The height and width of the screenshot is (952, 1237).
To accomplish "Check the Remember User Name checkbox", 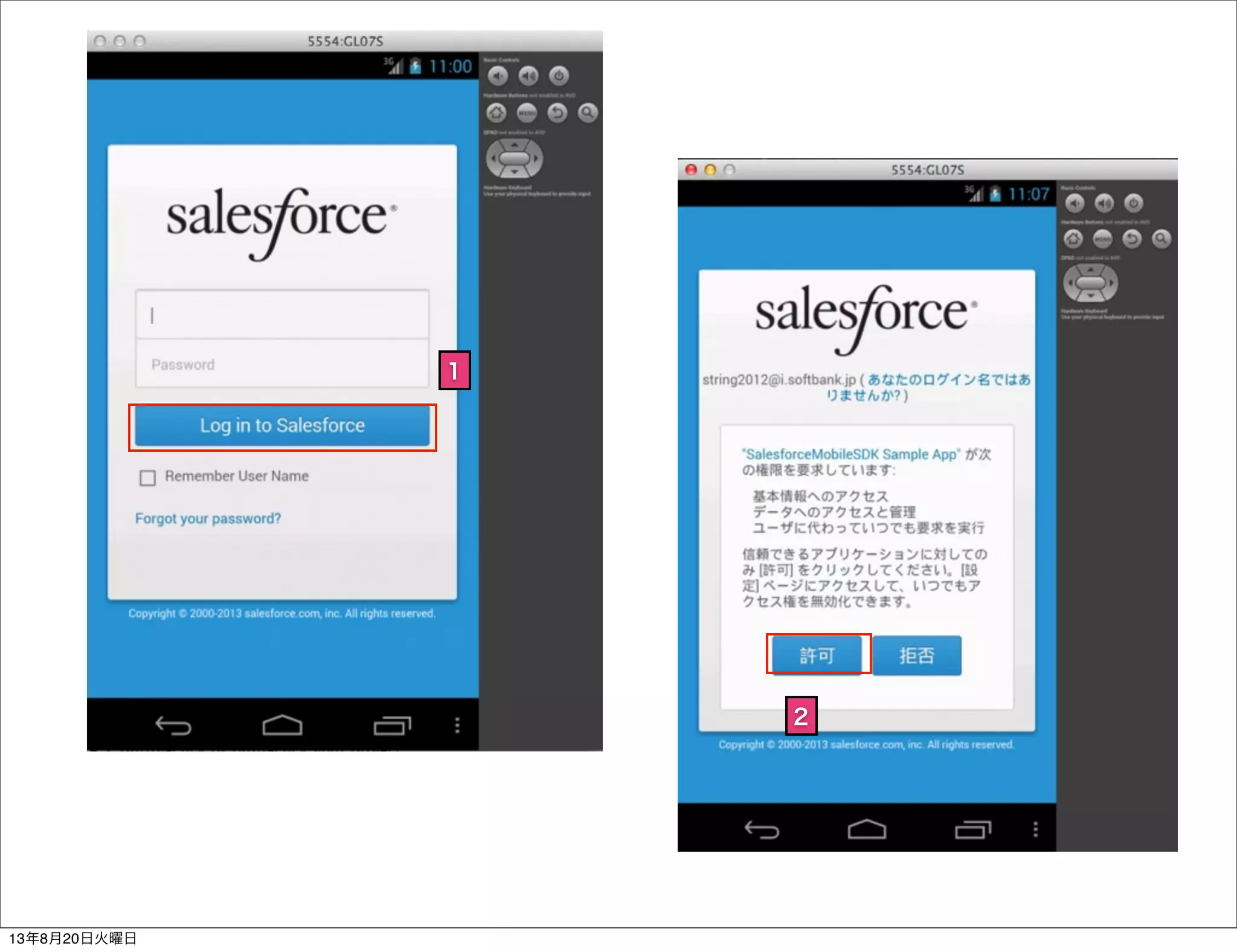I will [x=147, y=478].
